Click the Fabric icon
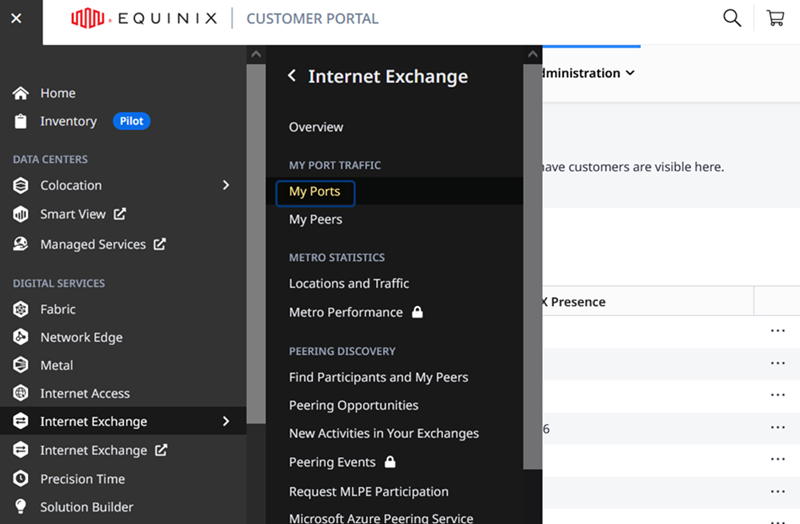This screenshot has width=800, height=524. [x=20, y=309]
